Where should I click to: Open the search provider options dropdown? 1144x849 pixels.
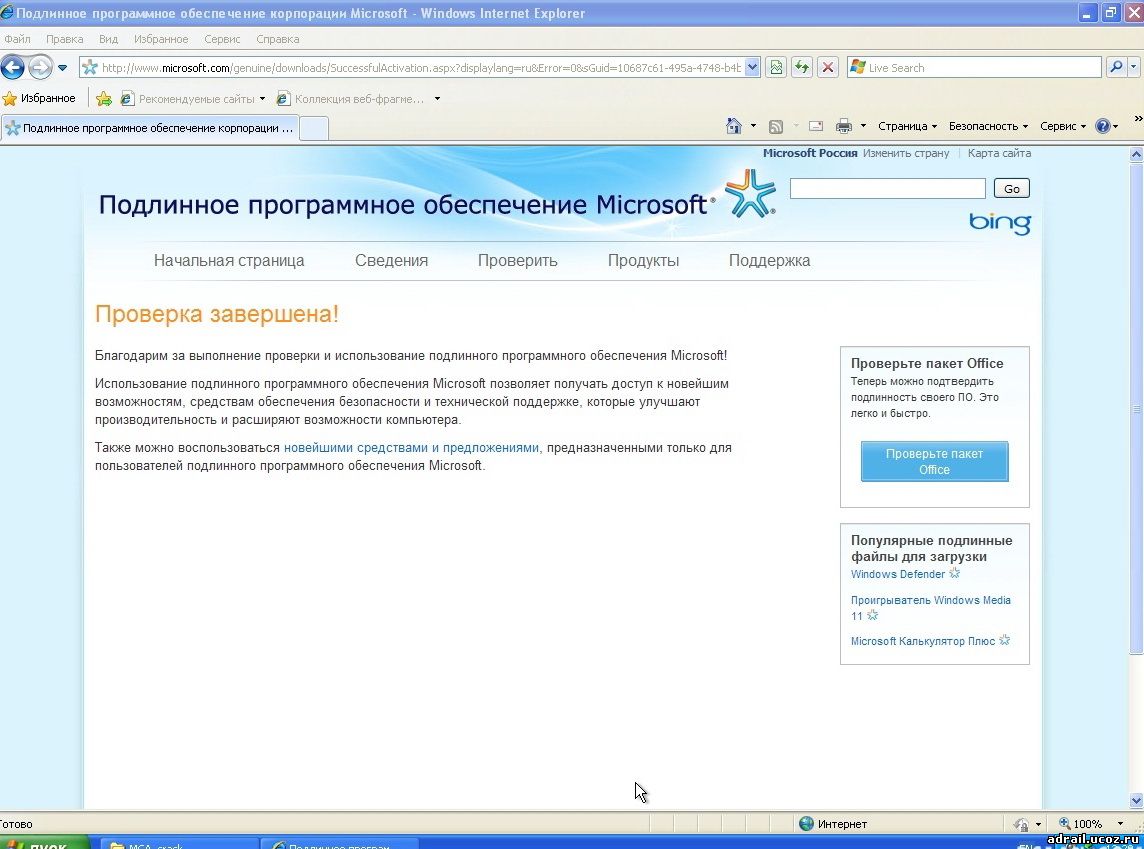(x=1134, y=68)
